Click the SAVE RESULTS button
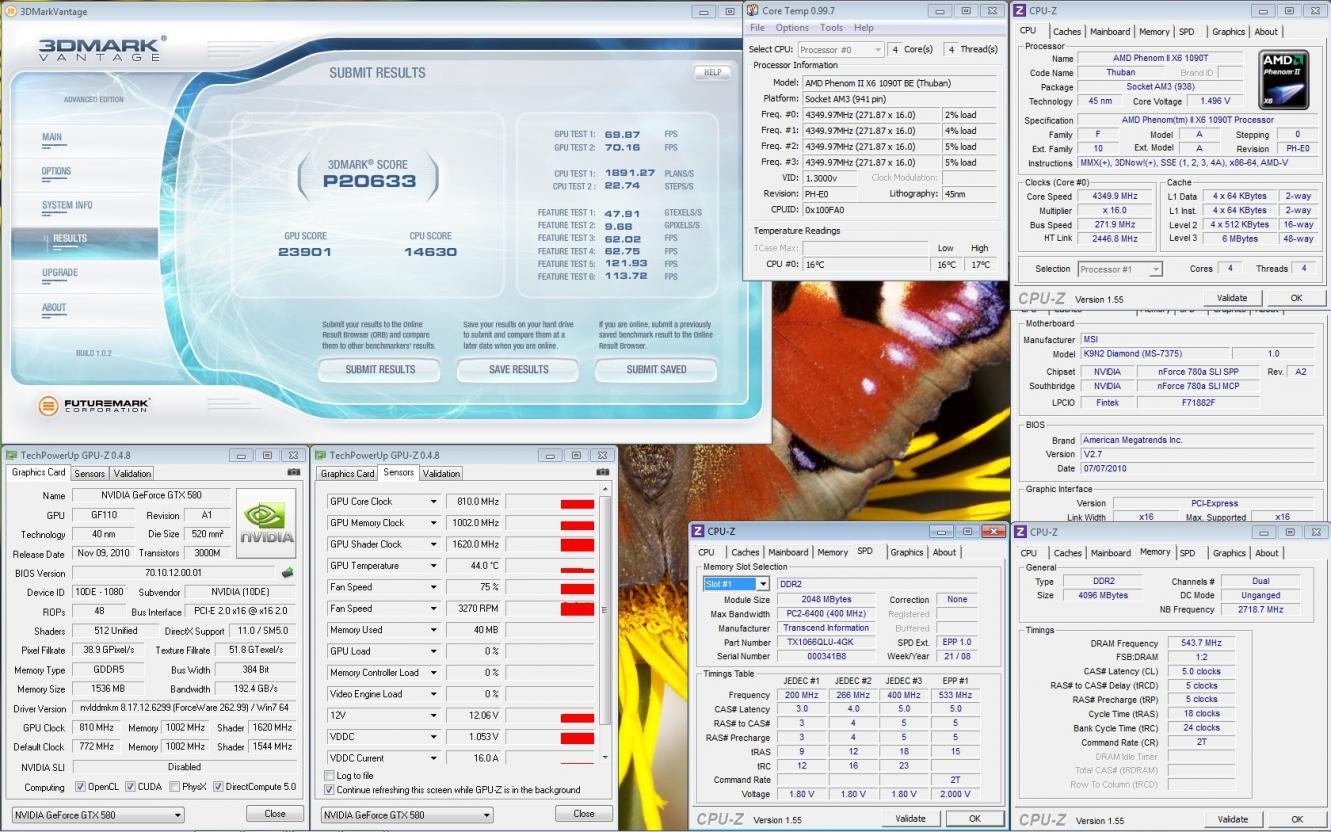This screenshot has width=1331, height=832. click(519, 369)
